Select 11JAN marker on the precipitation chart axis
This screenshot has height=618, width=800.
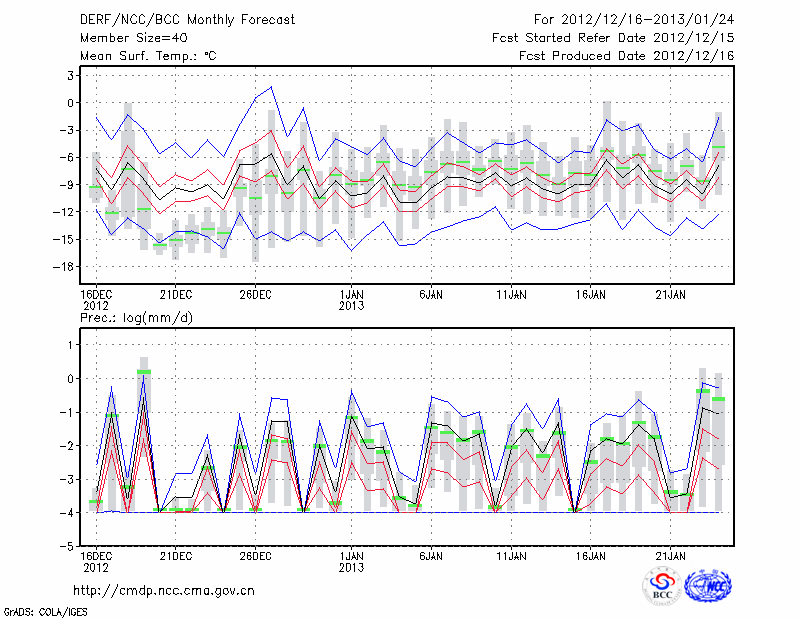tap(511, 555)
